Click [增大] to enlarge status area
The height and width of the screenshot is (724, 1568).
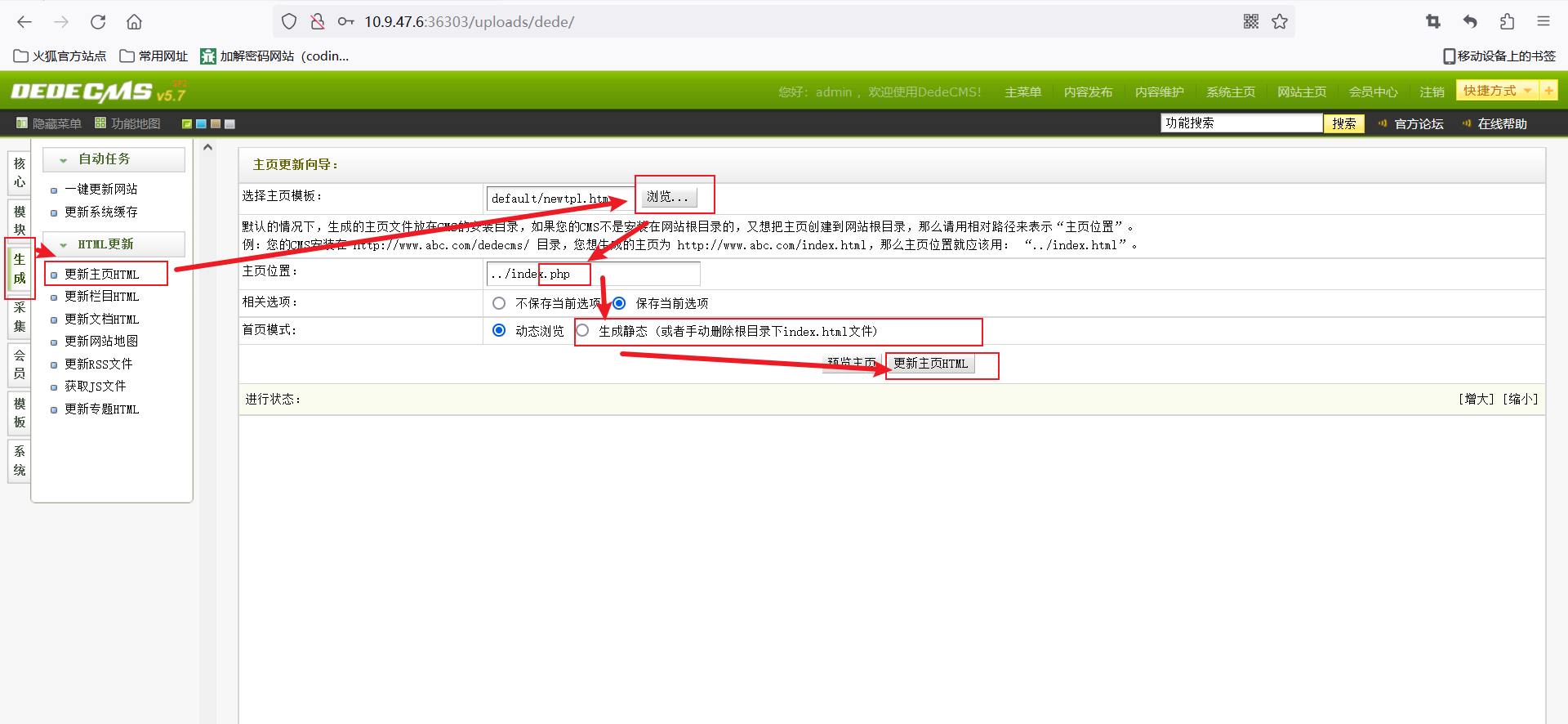[1476, 400]
